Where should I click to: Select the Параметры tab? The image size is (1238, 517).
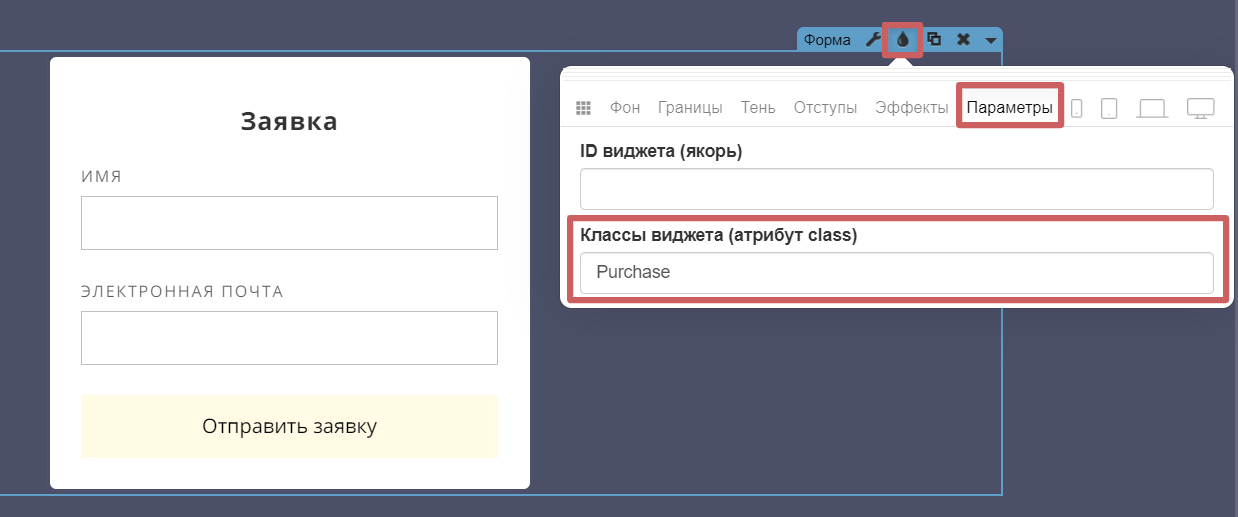tap(1009, 108)
